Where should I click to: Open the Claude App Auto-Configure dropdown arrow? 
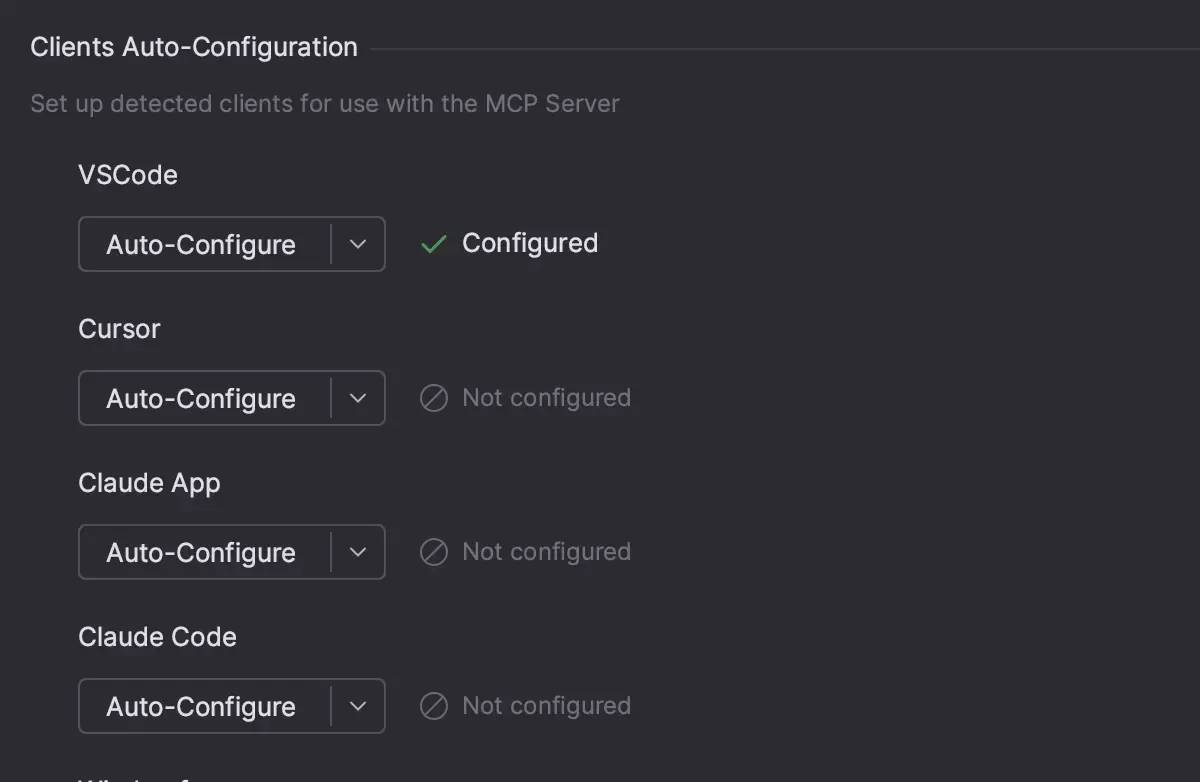tap(357, 551)
